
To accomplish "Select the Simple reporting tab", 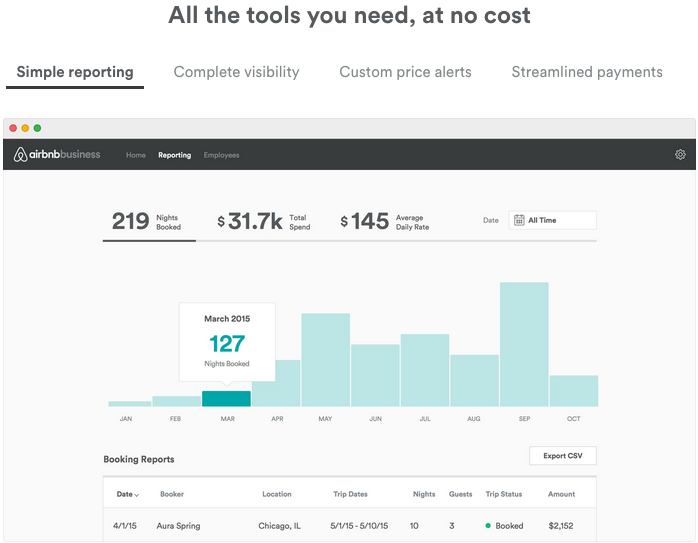I will (75, 72).
